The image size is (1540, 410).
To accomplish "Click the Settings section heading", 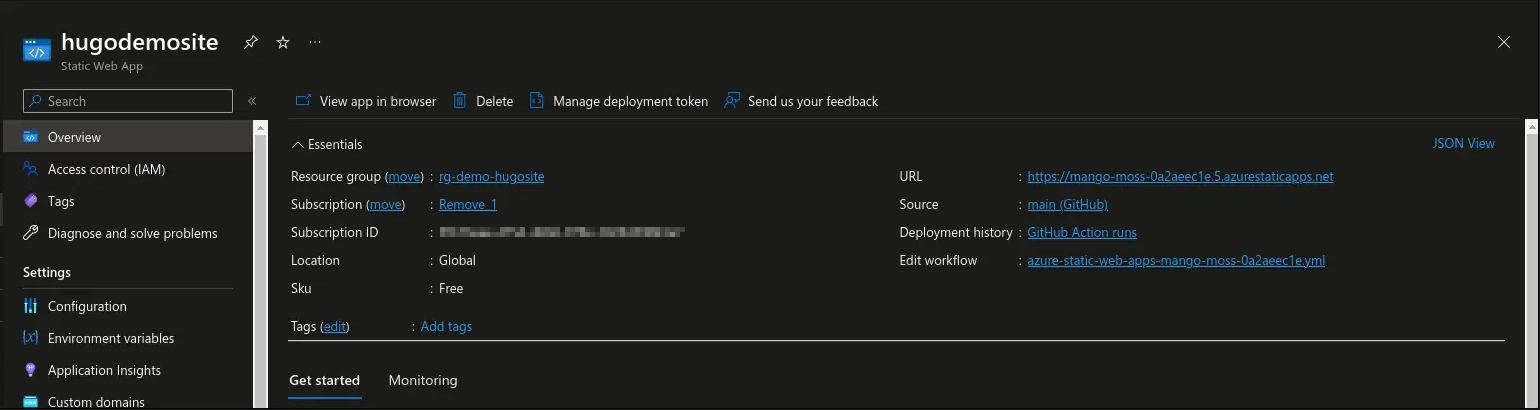I will coord(47,272).
